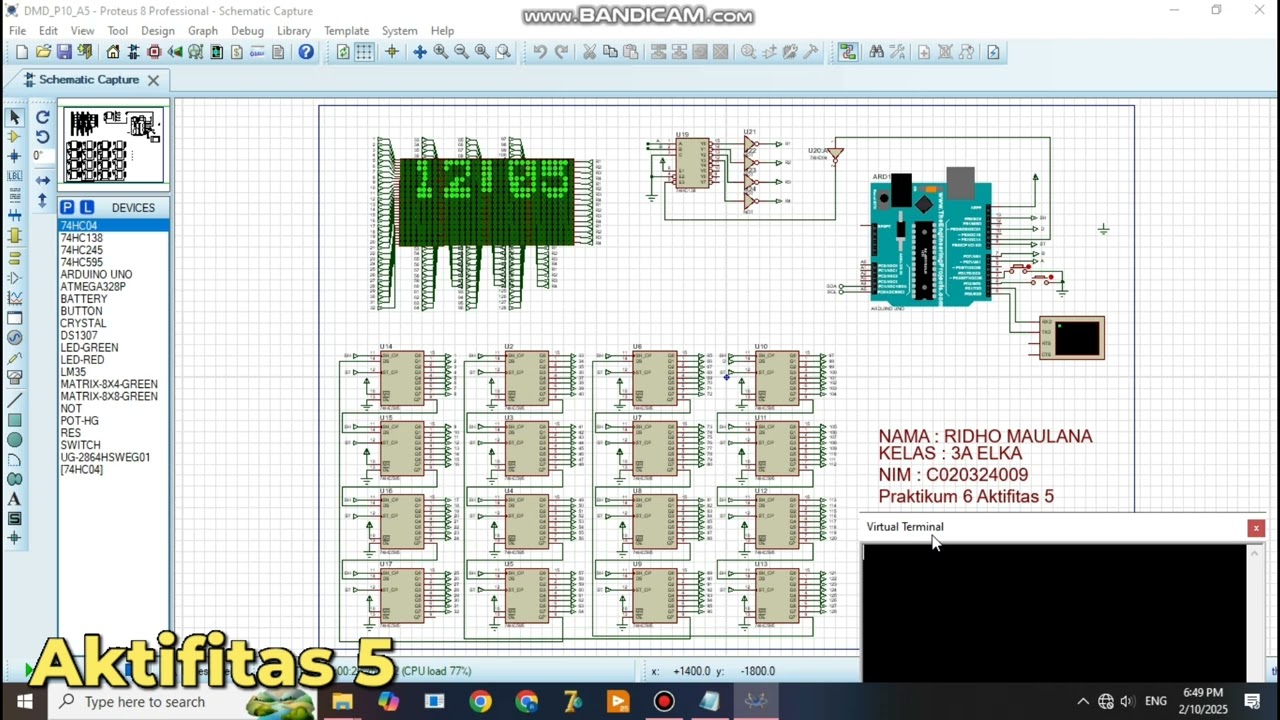Viewport: 1280px width, 720px height.
Task: Select the Component Mode tool
Action: (14, 137)
